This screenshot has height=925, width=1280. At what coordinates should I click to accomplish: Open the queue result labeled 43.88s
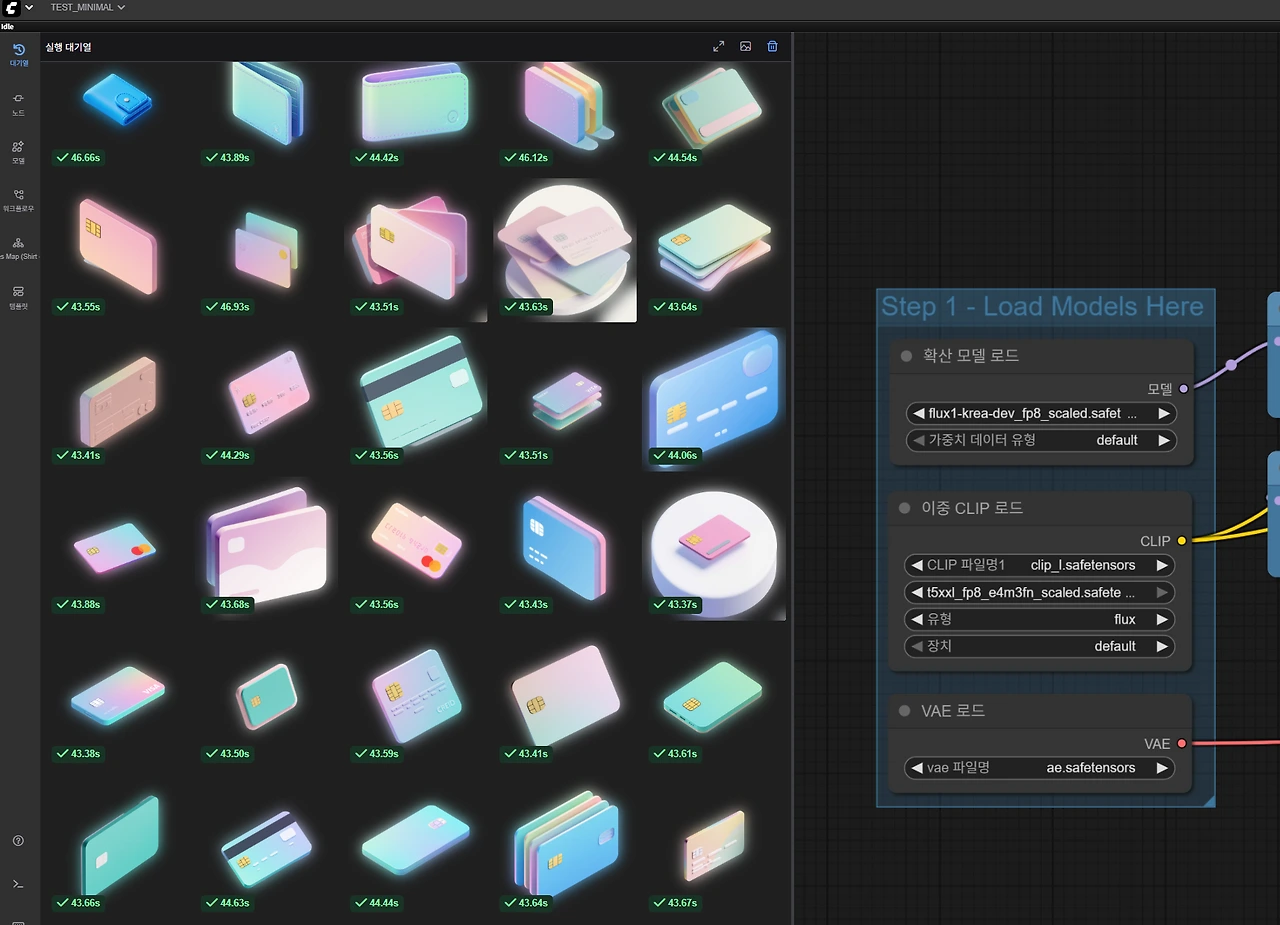pos(117,548)
